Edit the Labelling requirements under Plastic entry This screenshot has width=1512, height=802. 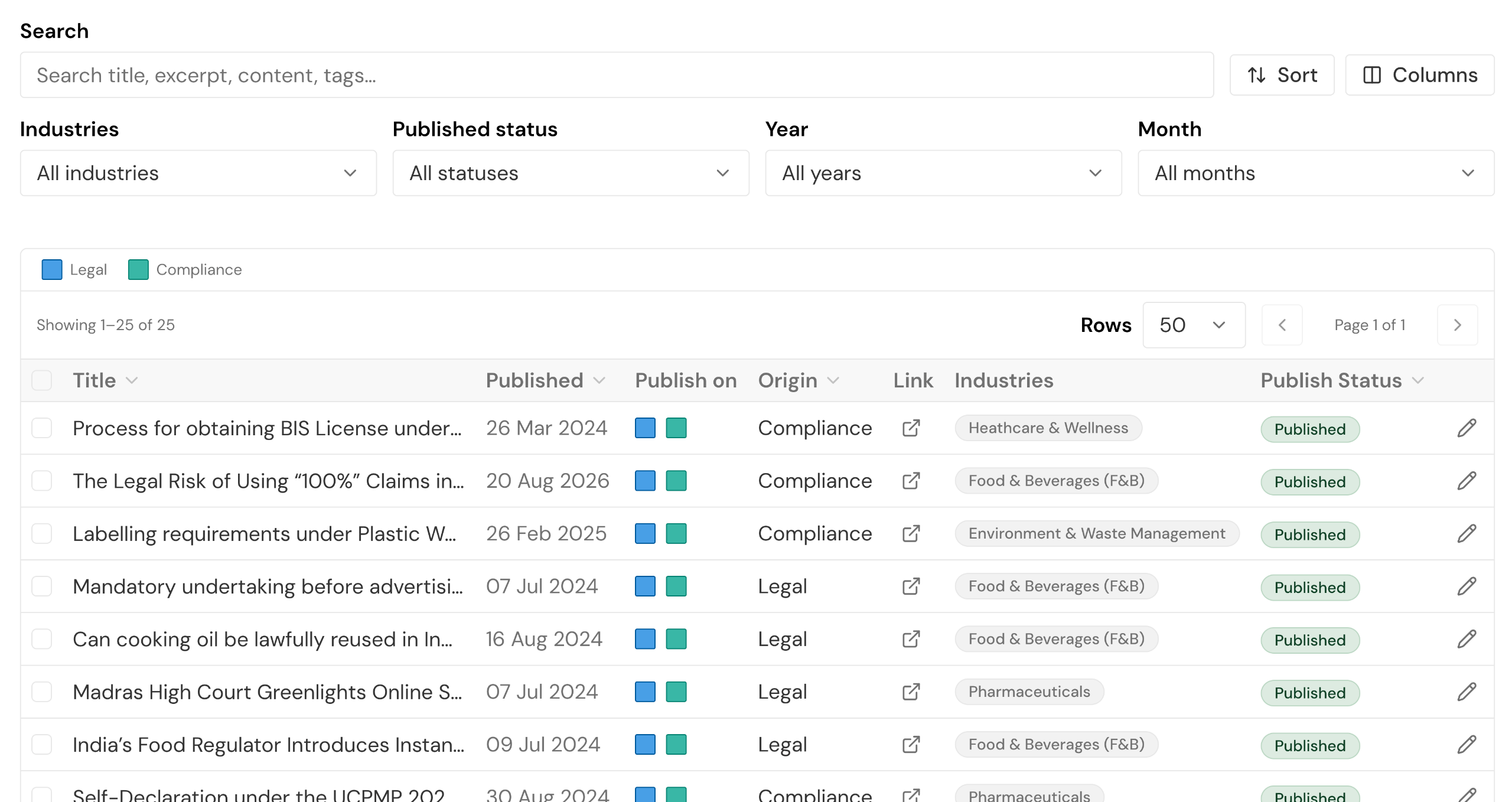tap(1467, 533)
